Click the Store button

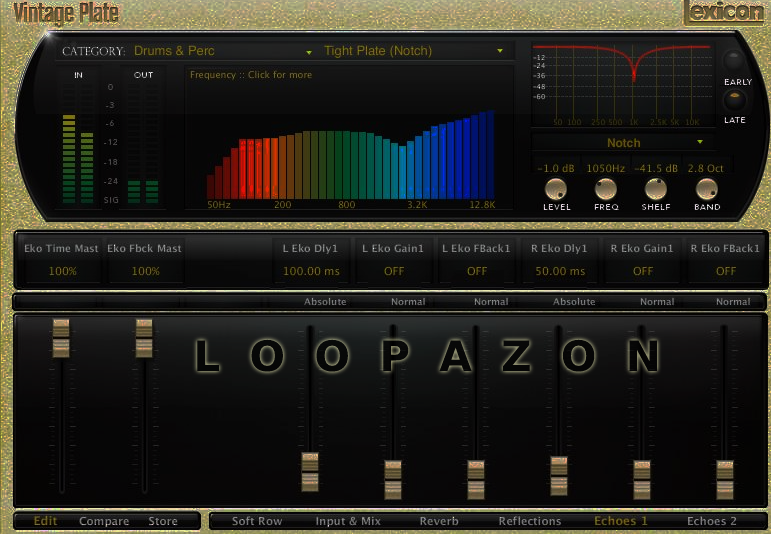click(x=163, y=521)
